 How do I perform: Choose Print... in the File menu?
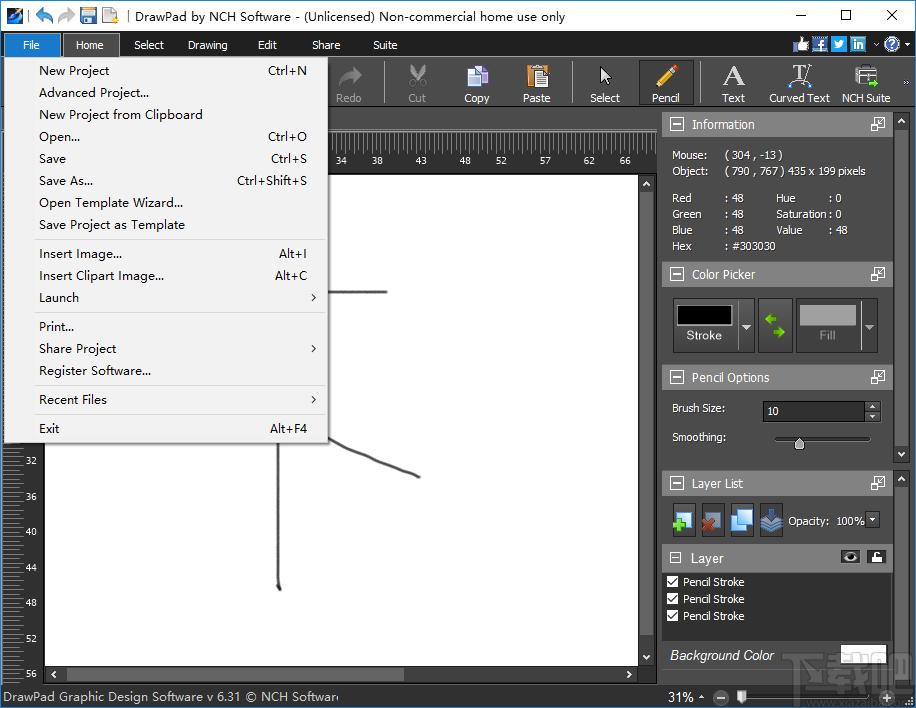[x=165, y=327]
